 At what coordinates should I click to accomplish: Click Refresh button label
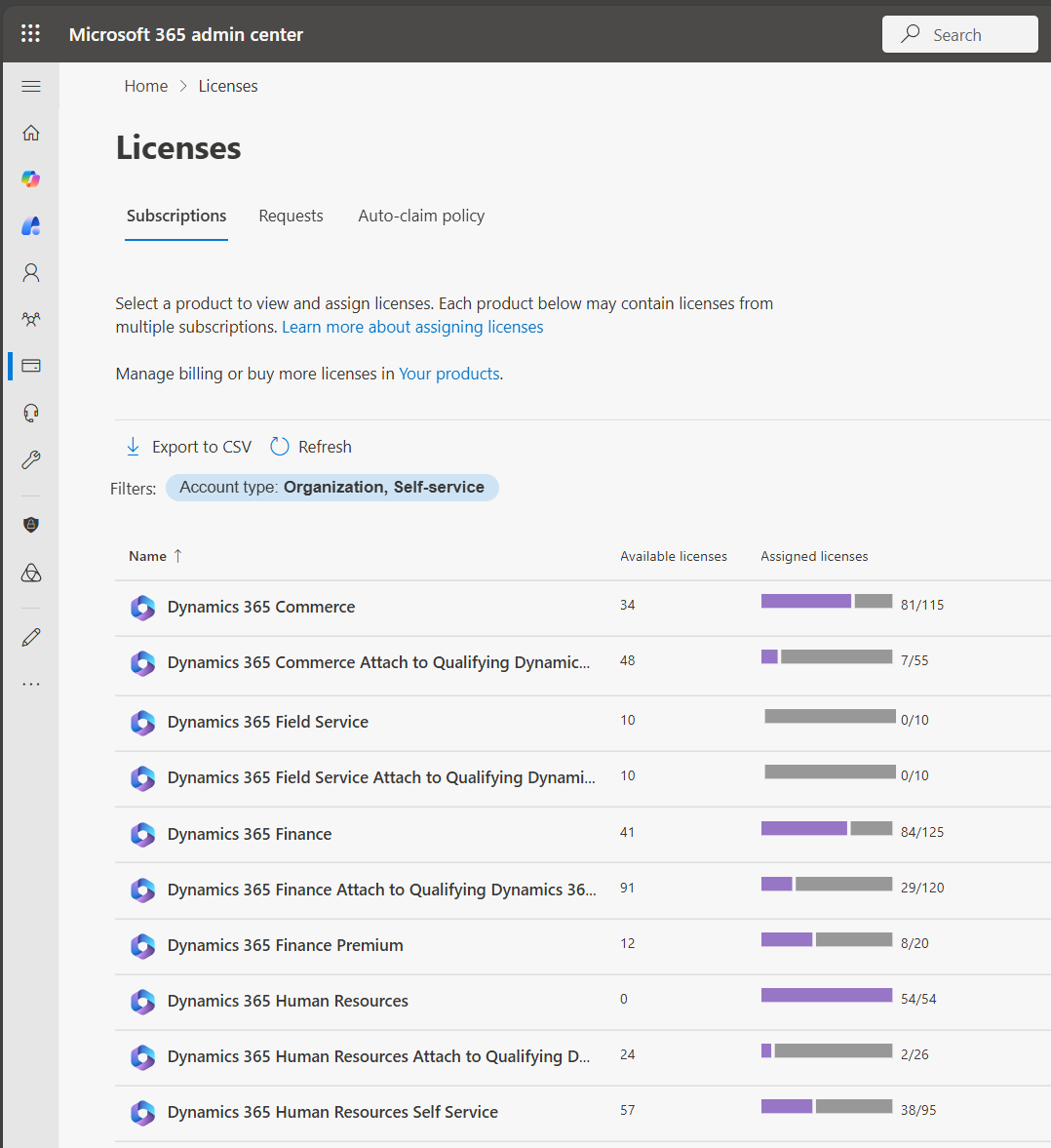click(325, 447)
